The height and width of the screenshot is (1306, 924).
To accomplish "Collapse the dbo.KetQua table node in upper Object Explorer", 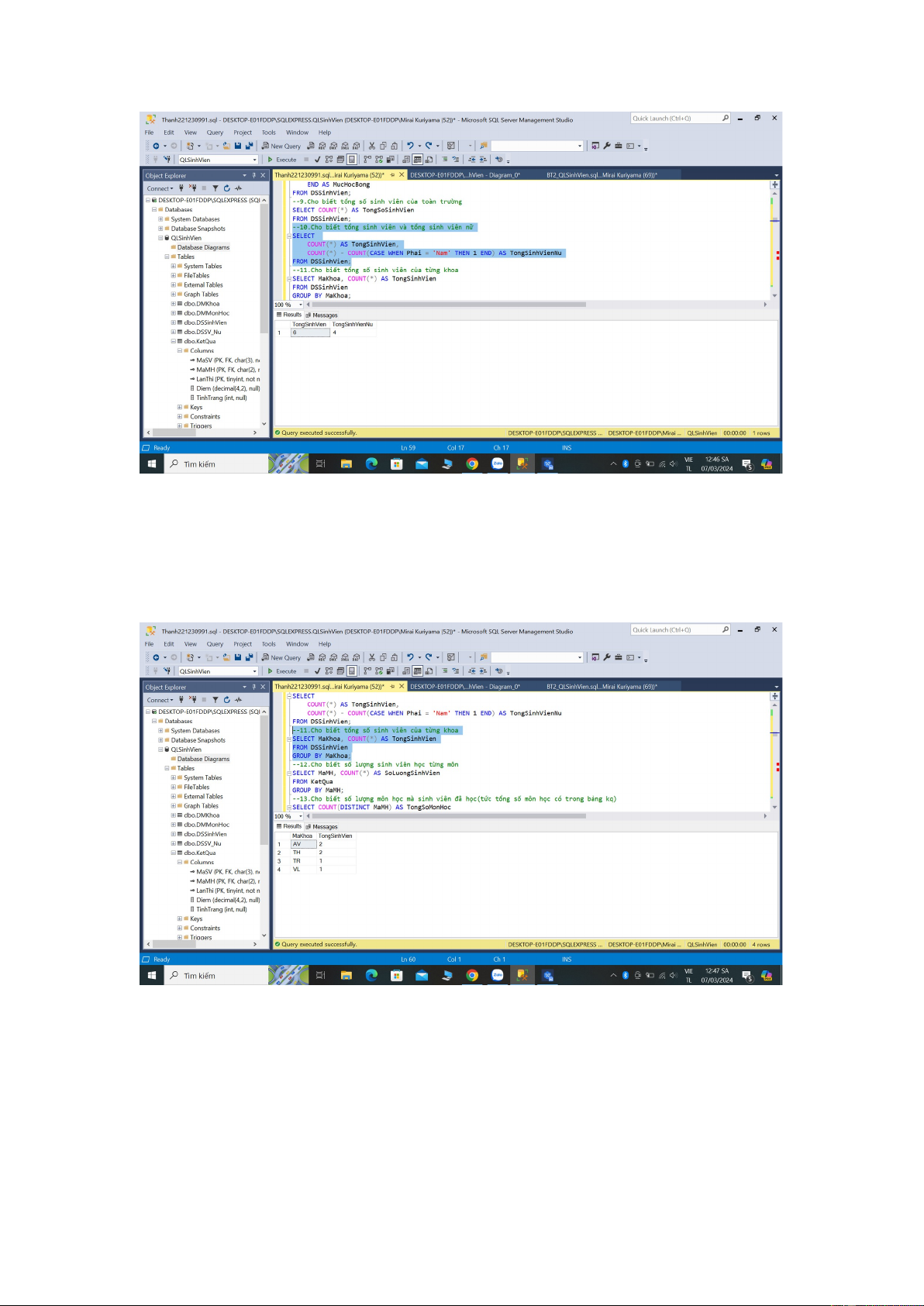I will pos(174,342).
